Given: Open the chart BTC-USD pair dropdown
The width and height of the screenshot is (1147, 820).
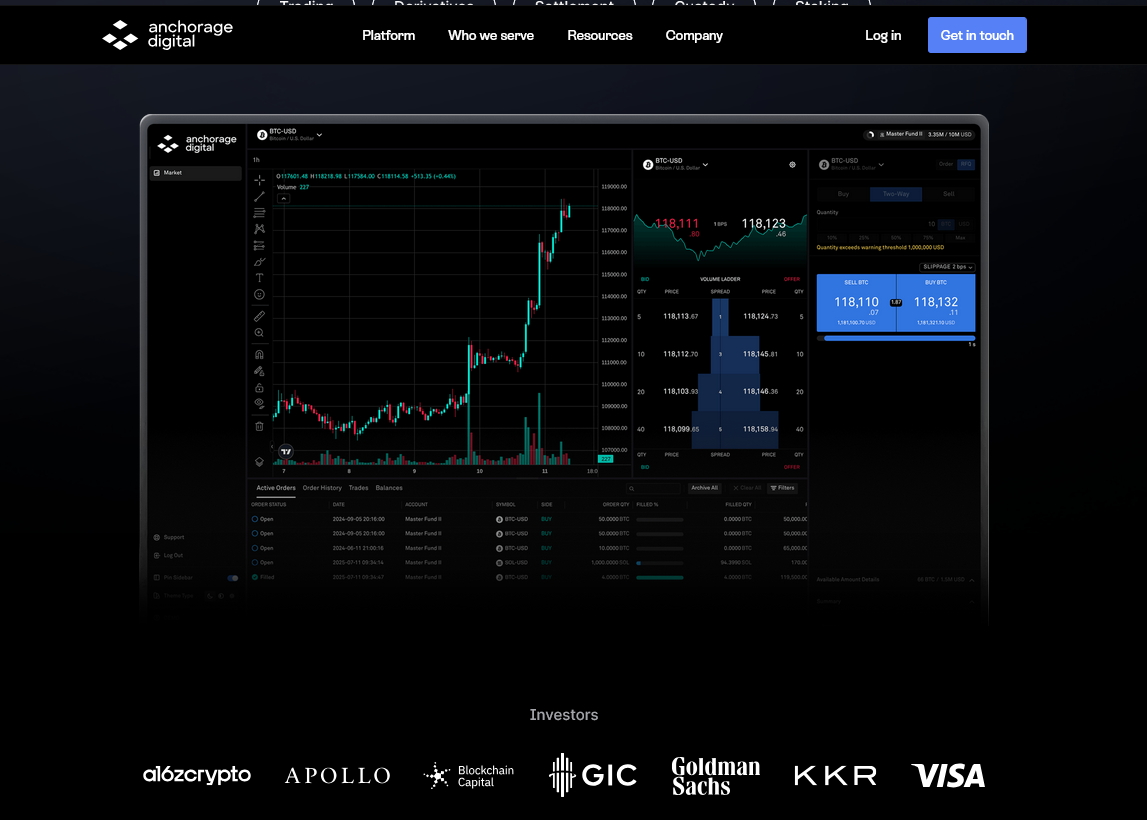Looking at the screenshot, I should 290,135.
